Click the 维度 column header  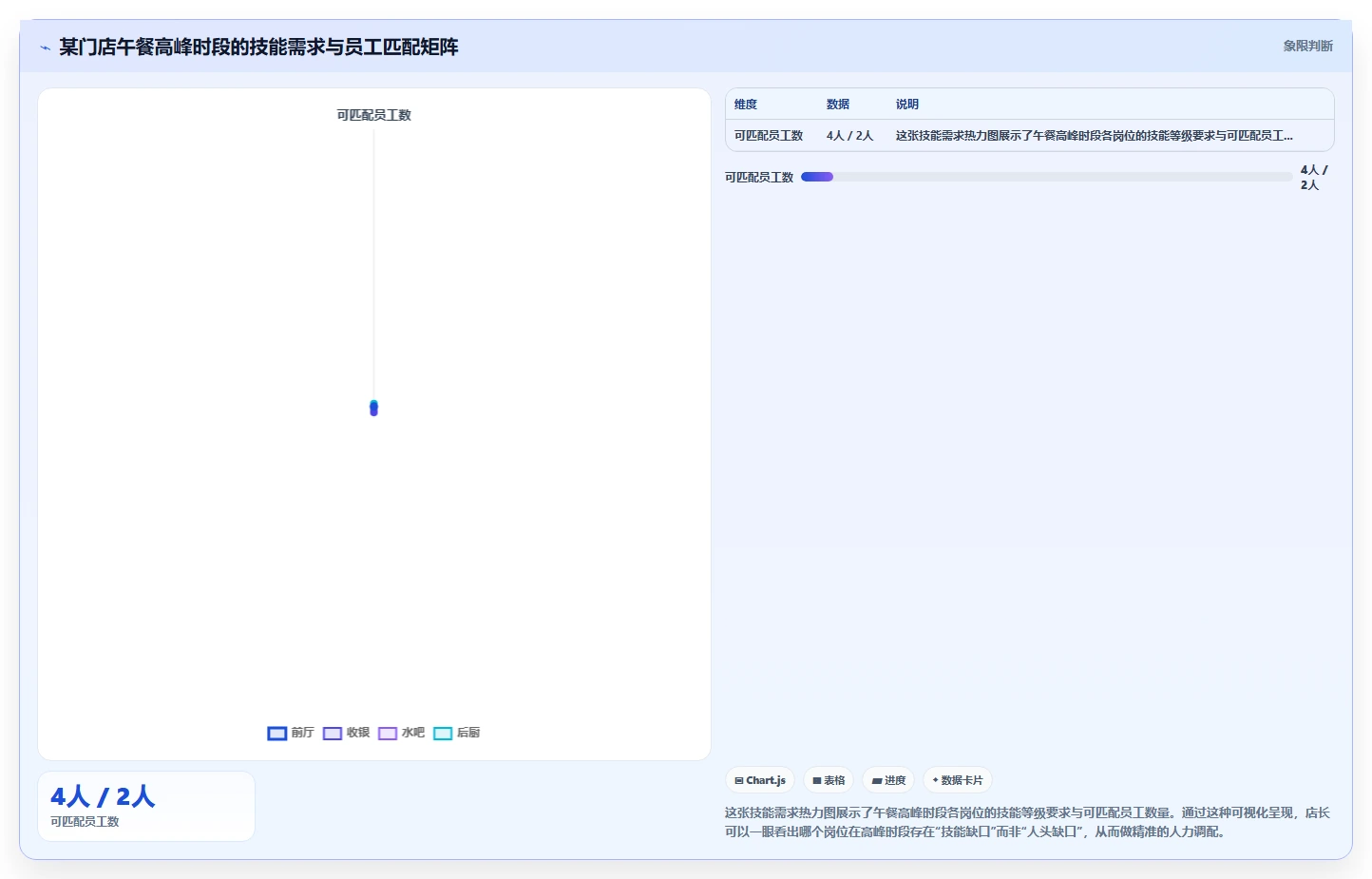point(746,105)
